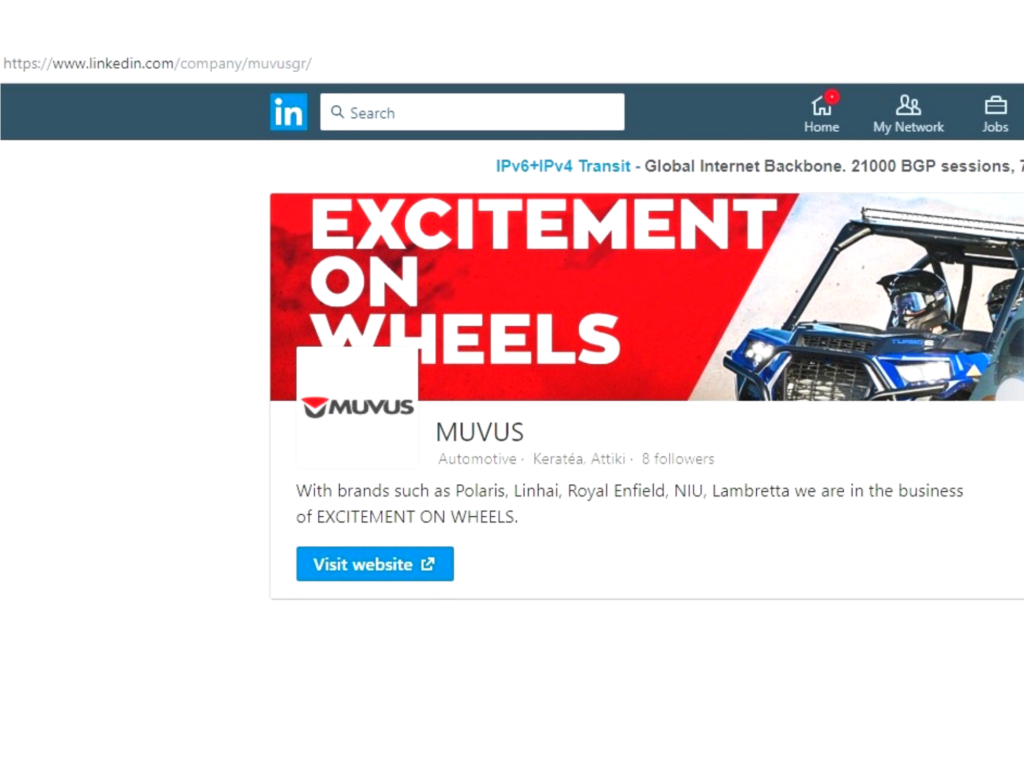
Task: Open the IPv6+IPv4 Transit ad link
Action: [563, 166]
